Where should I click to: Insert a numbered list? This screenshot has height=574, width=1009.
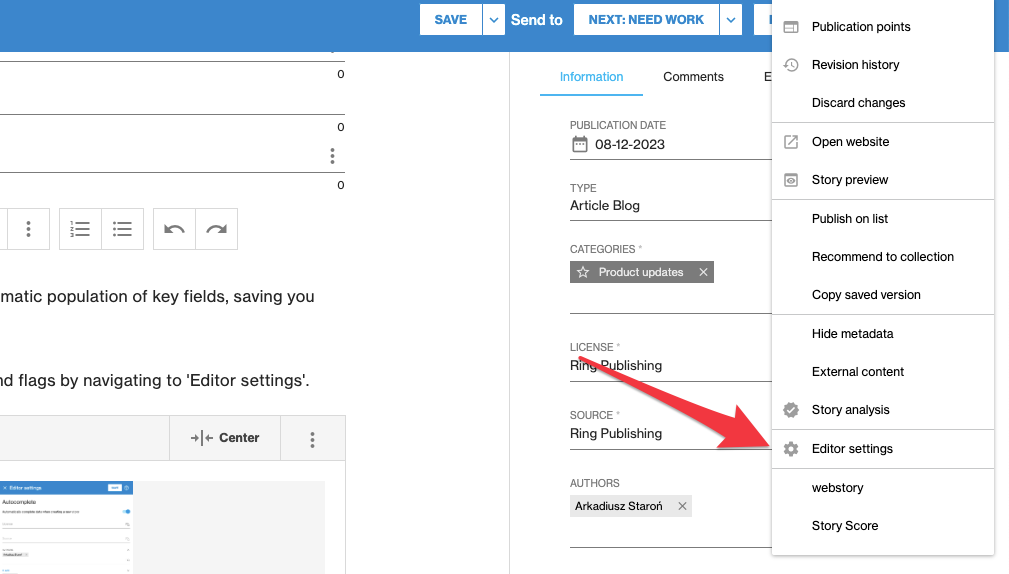coord(80,229)
